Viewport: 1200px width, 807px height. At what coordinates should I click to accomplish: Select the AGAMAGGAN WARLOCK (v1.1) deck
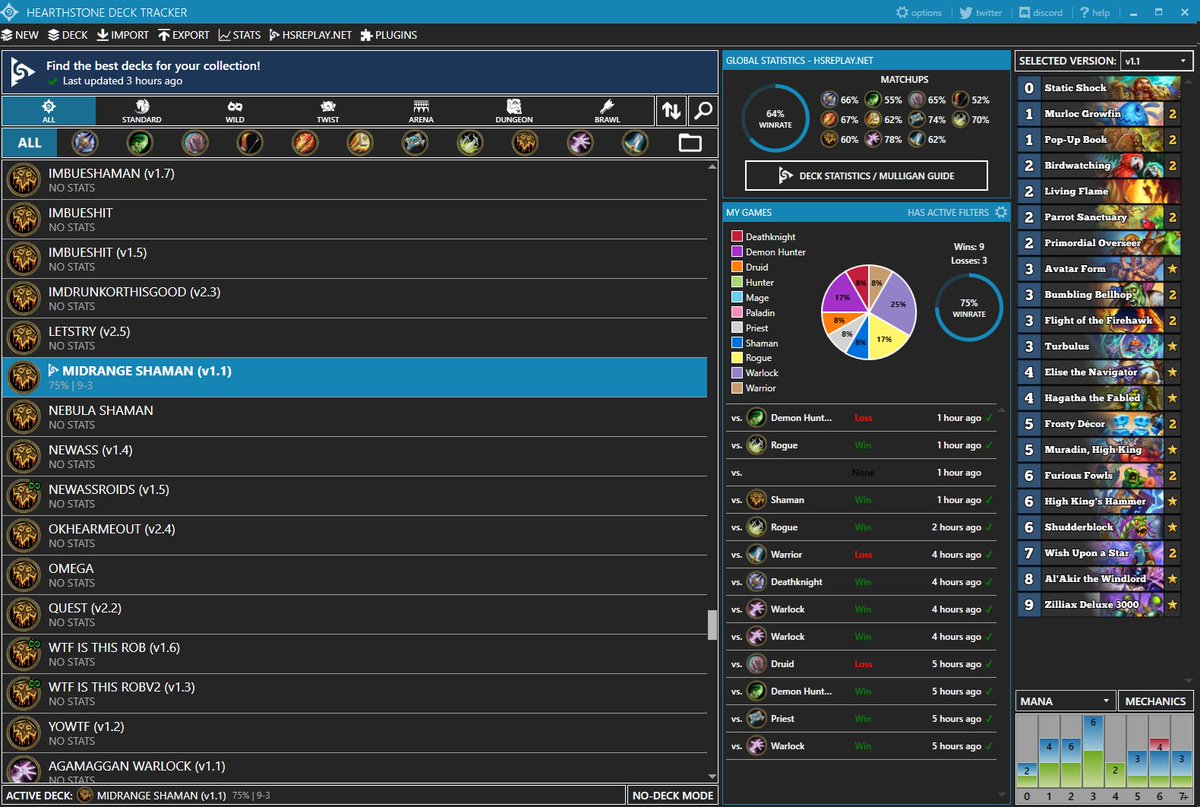coord(355,767)
